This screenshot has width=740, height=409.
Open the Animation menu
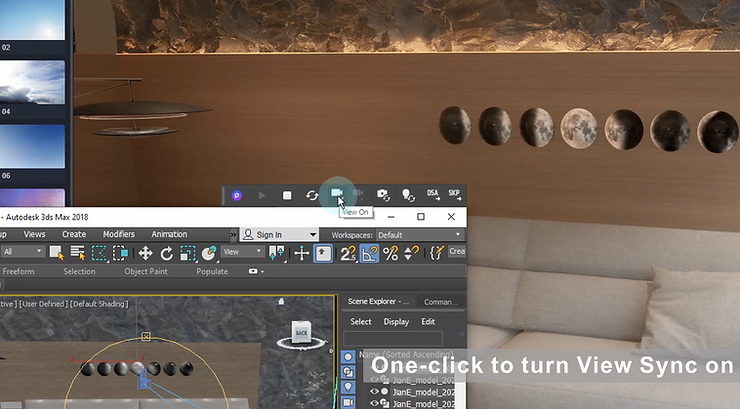coord(169,234)
